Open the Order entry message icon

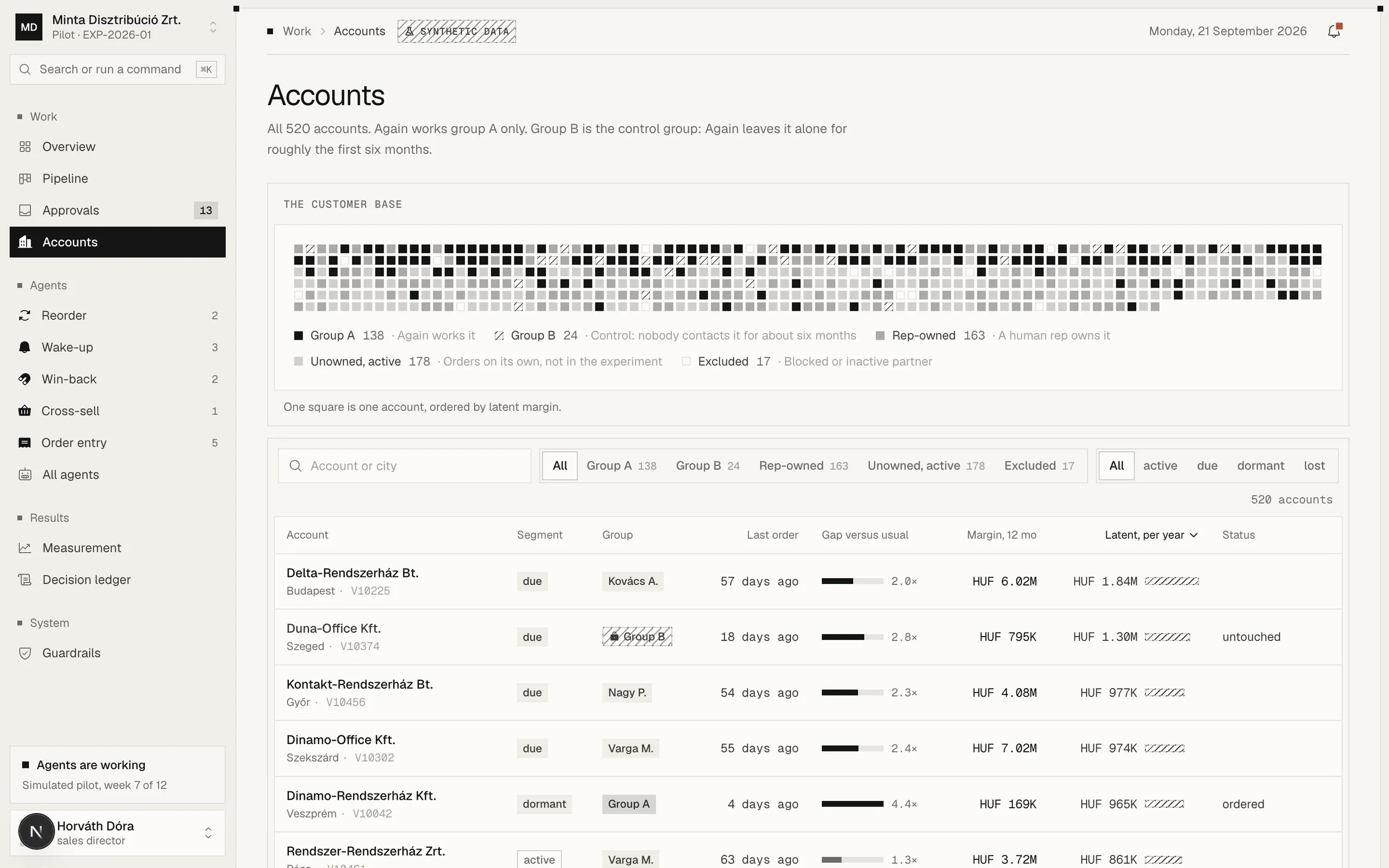coord(24,443)
